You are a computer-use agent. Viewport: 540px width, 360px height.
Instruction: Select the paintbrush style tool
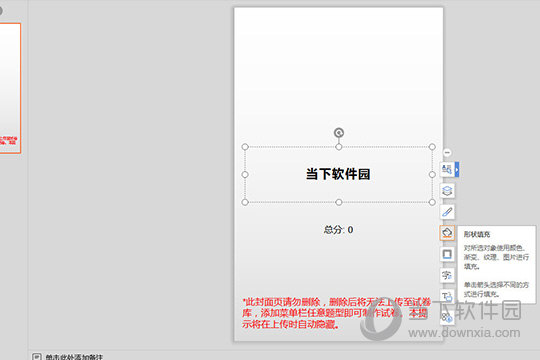tap(447, 212)
